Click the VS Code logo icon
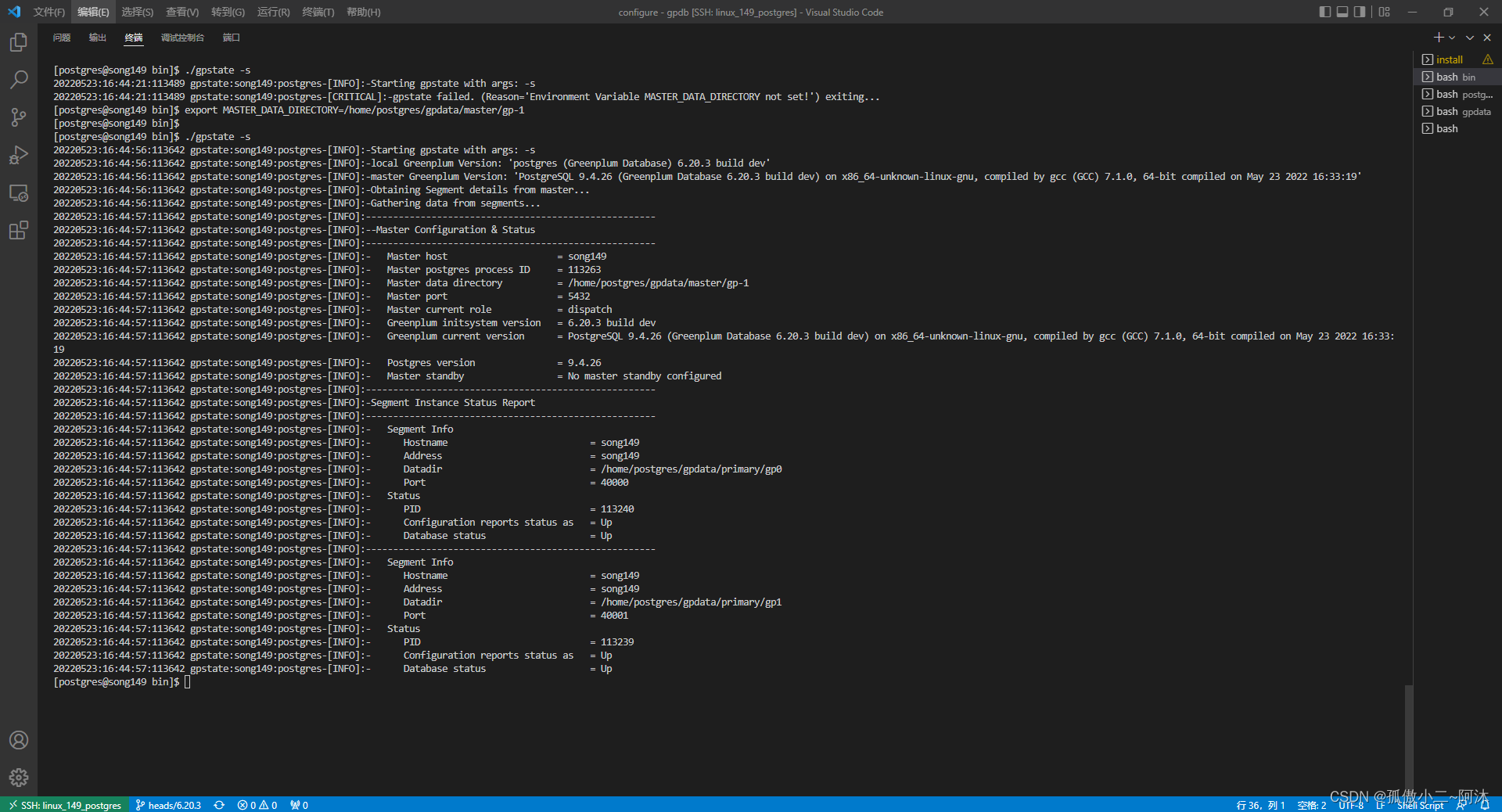This screenshot has width=1502, height=812. (14, 12)
